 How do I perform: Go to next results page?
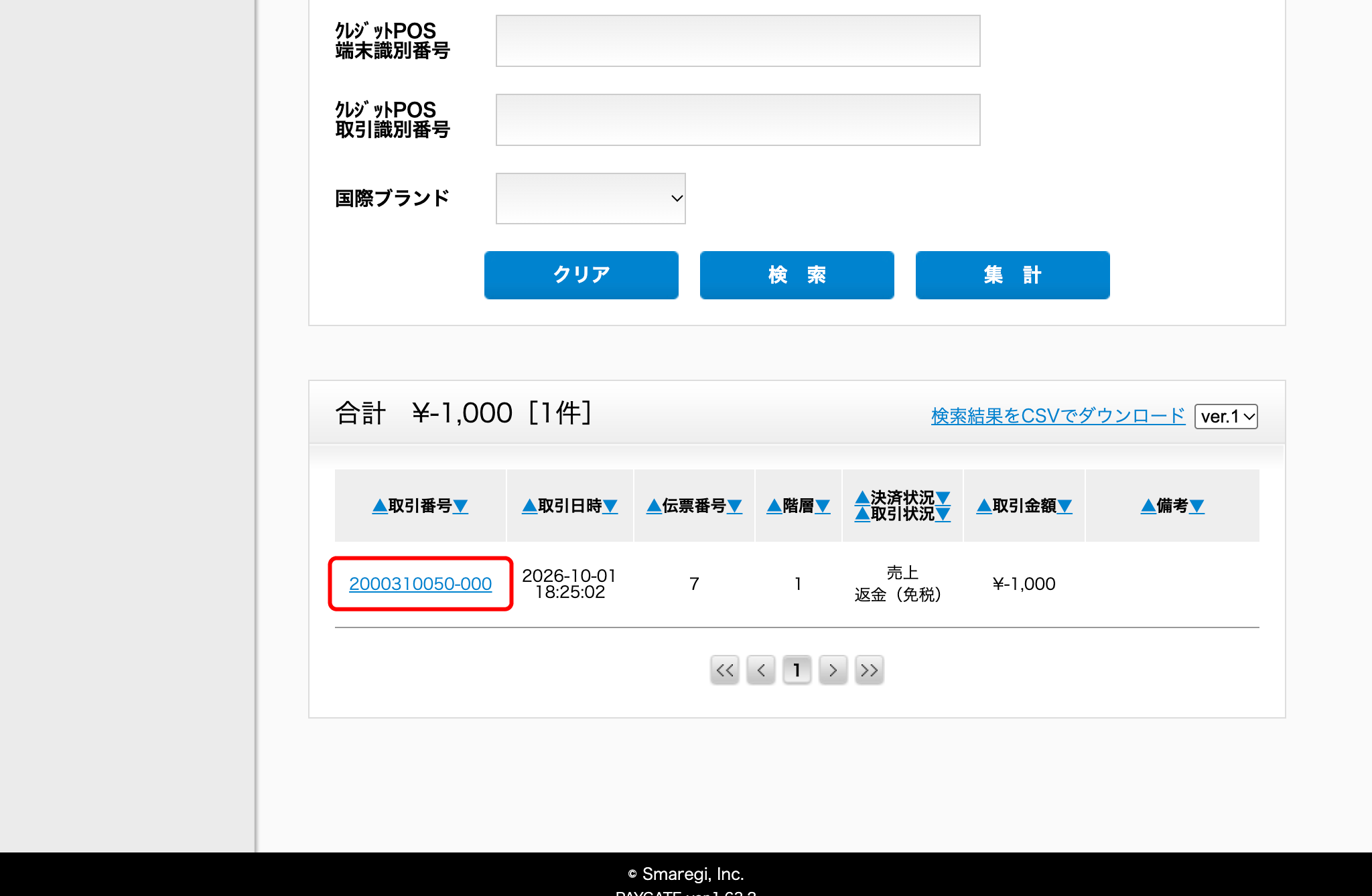point(833,670)
